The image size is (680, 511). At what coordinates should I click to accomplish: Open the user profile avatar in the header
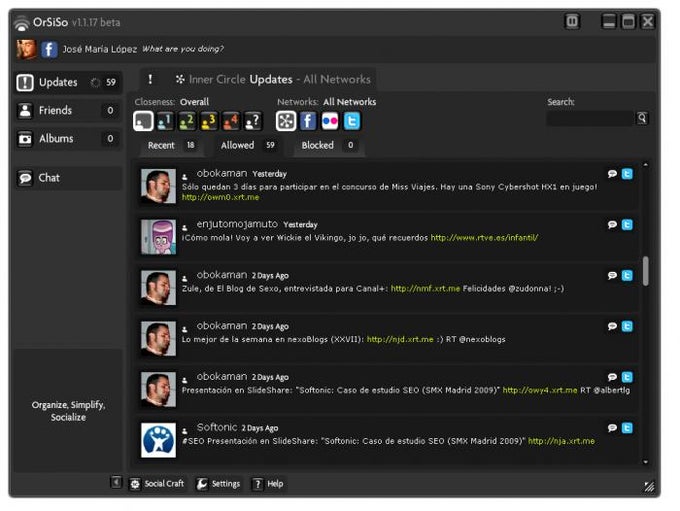click(26, 49)
